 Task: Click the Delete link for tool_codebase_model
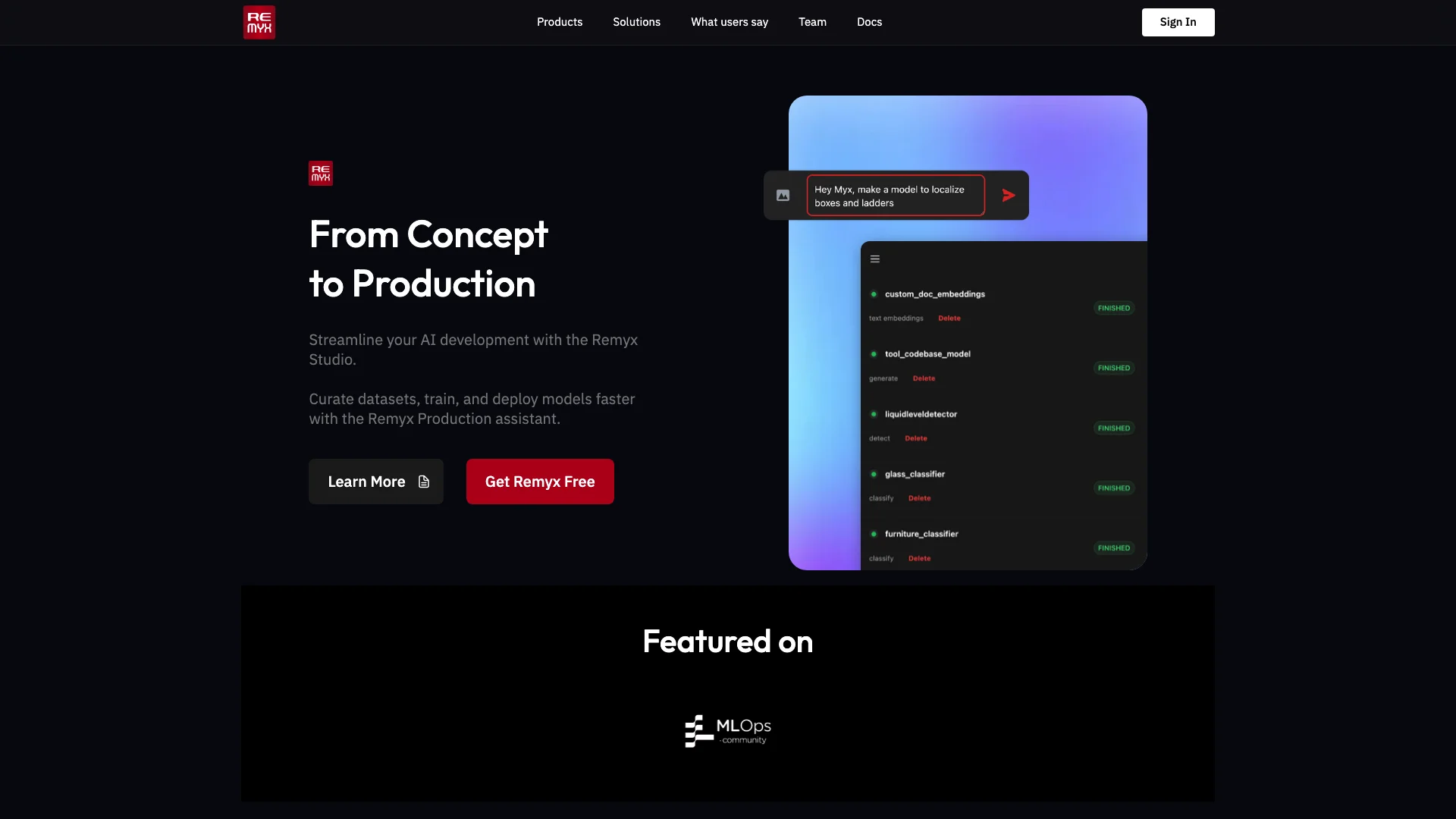[923, 378]
